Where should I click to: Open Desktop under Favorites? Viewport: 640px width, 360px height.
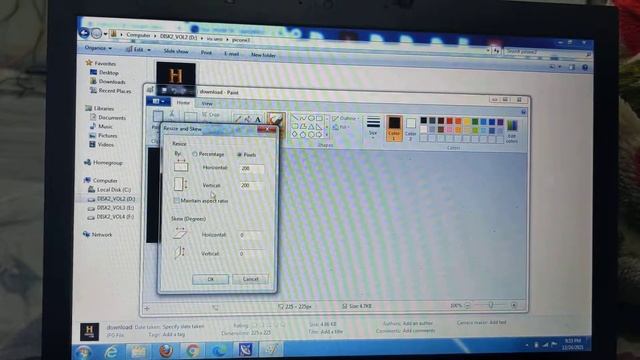click(104, 72)
